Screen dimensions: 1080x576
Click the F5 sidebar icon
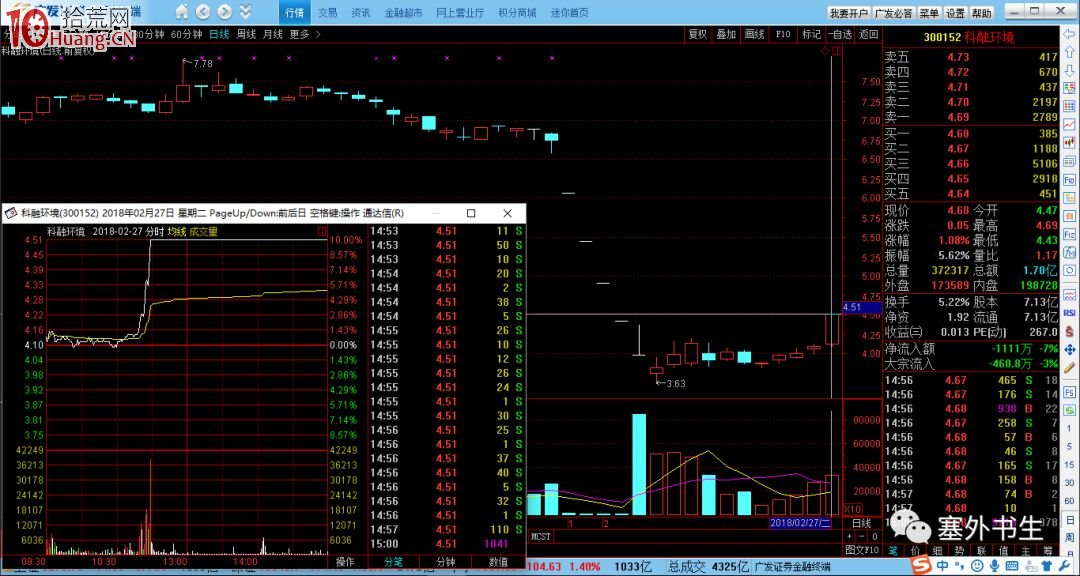pyautogui.click(x=1070, y=392)
